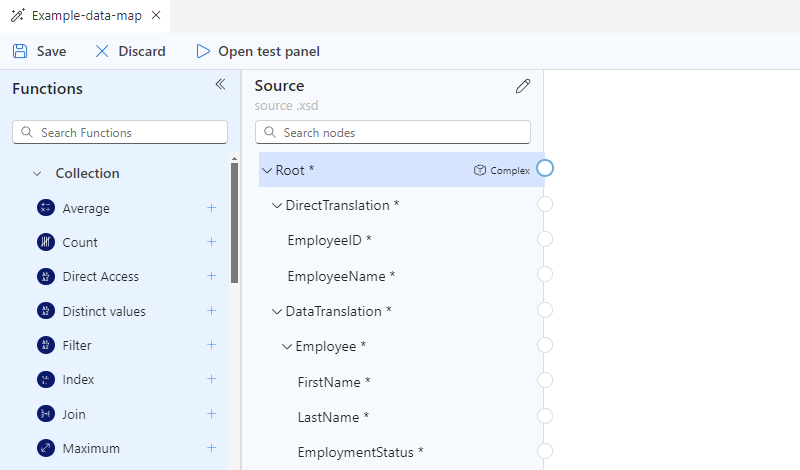Collapse the Employee tree node
This screenshot has height=470, width=800.
pyautogui.click(x=287, y=346)
